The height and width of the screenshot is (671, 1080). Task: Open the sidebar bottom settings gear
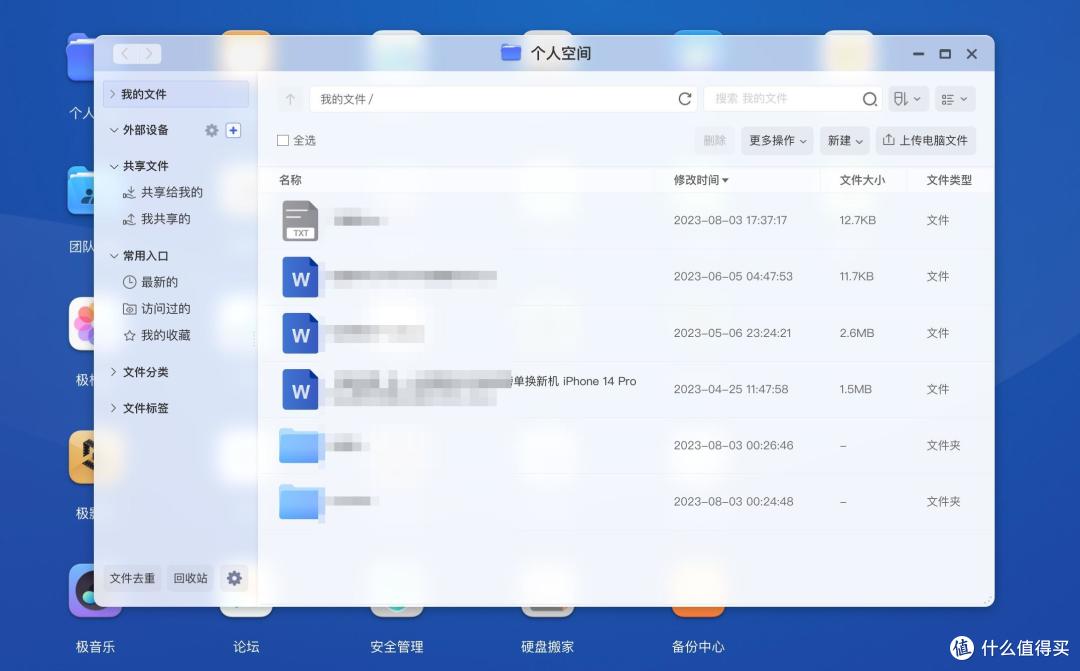point(234,578)
